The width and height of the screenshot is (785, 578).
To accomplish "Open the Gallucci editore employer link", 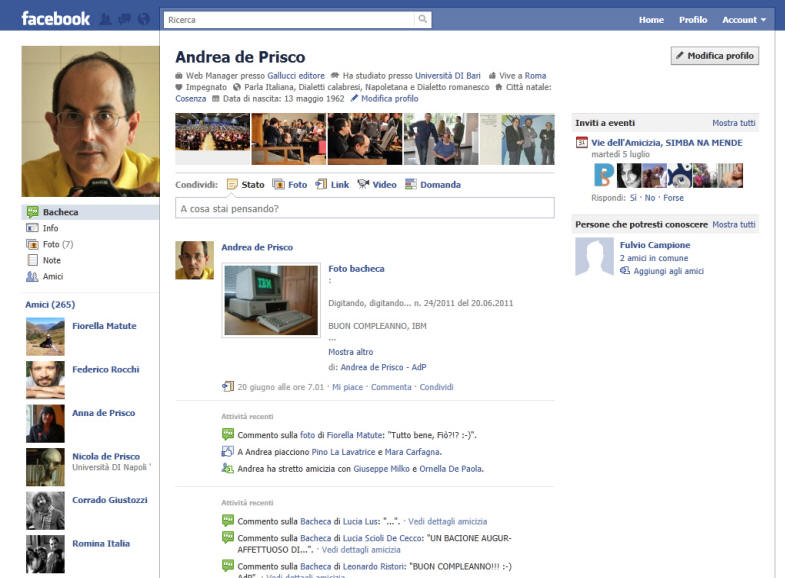I will [296, 76].
